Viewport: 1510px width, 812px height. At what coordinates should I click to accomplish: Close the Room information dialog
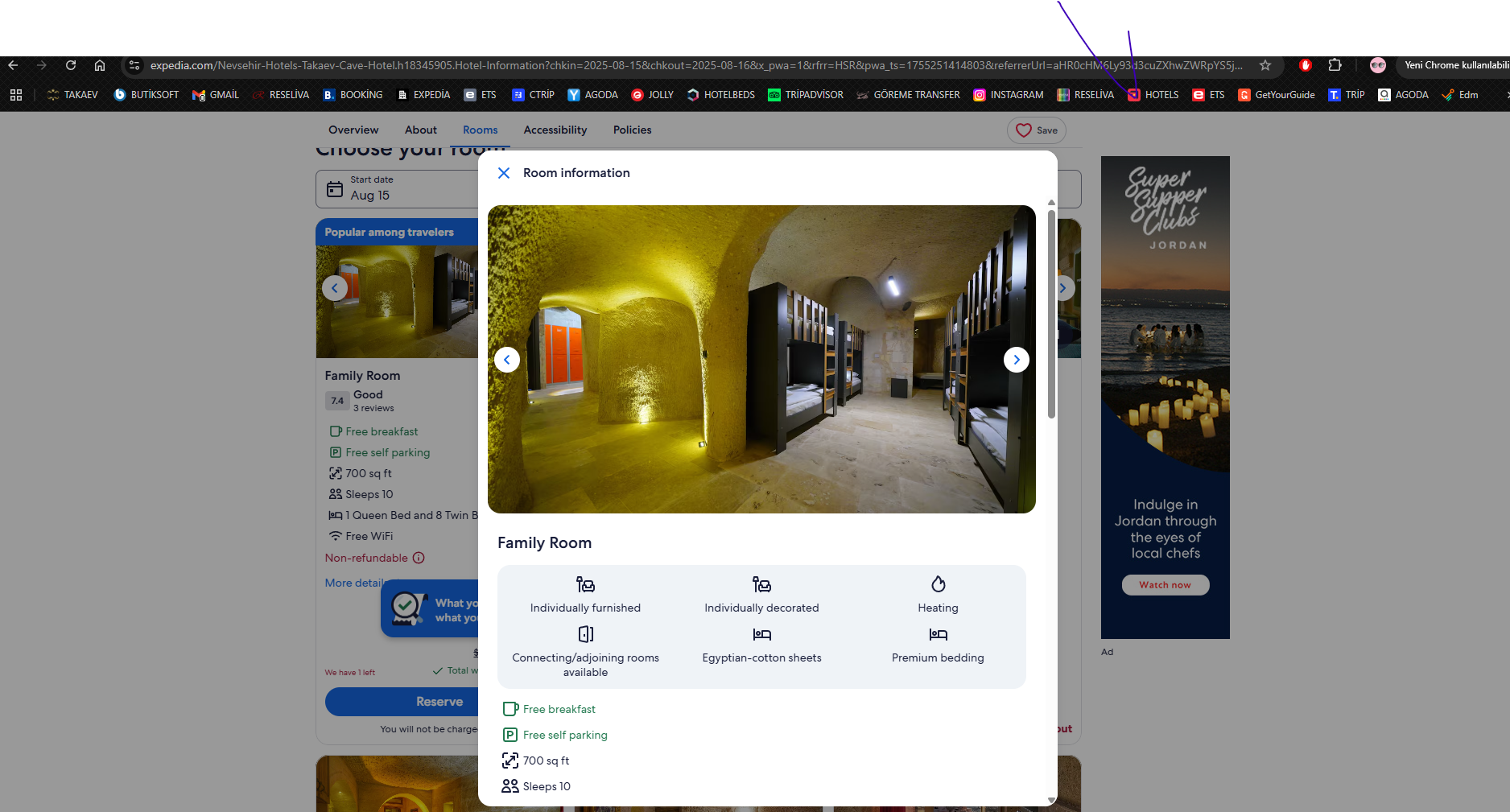(x=504, y=173)
